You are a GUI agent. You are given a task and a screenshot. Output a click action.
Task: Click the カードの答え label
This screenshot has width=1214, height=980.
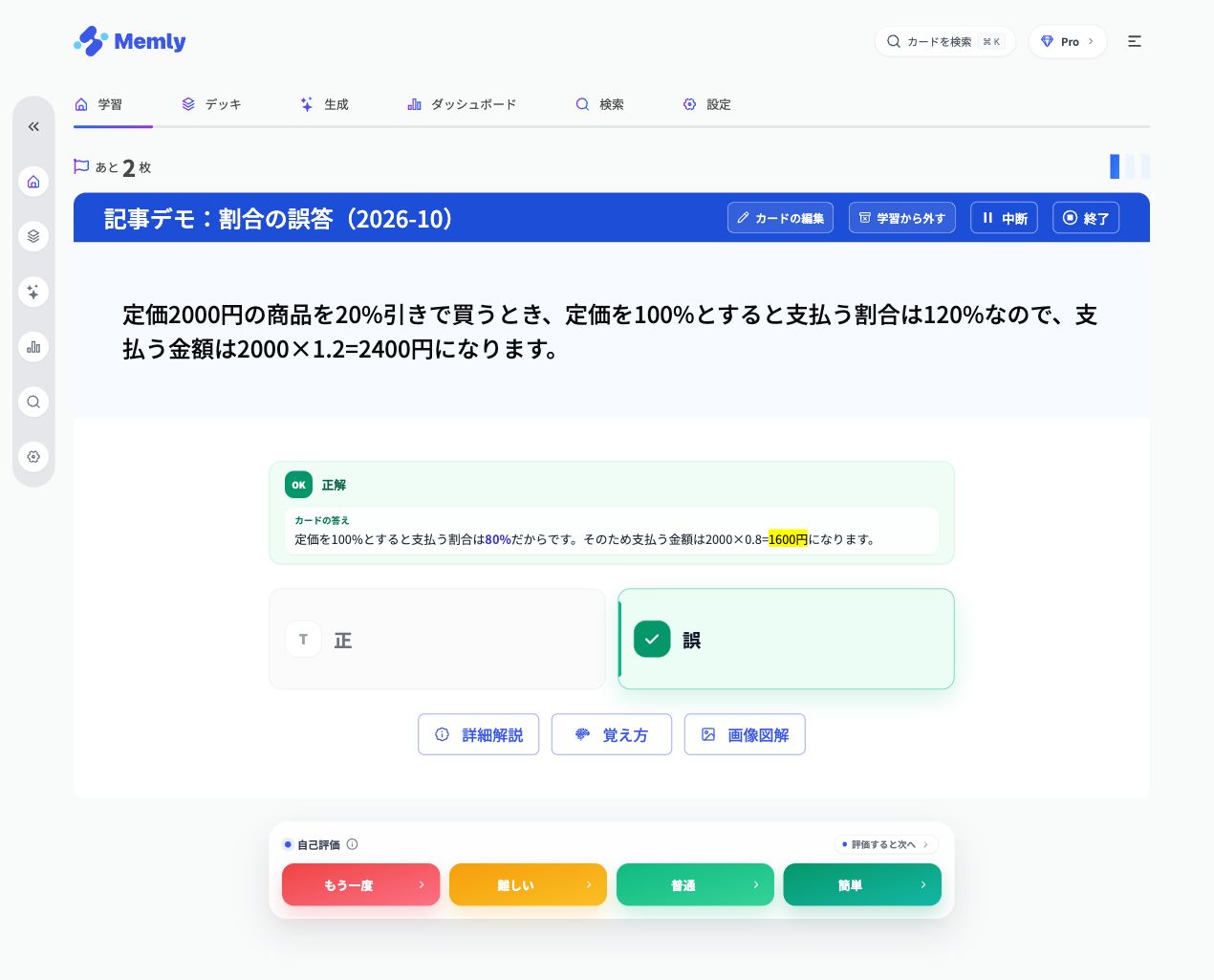[x=322, y=520]
